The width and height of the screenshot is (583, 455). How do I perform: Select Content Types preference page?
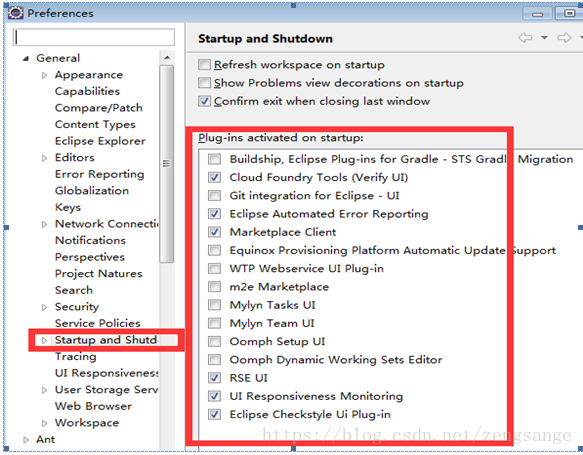click(x=95, y=125)
